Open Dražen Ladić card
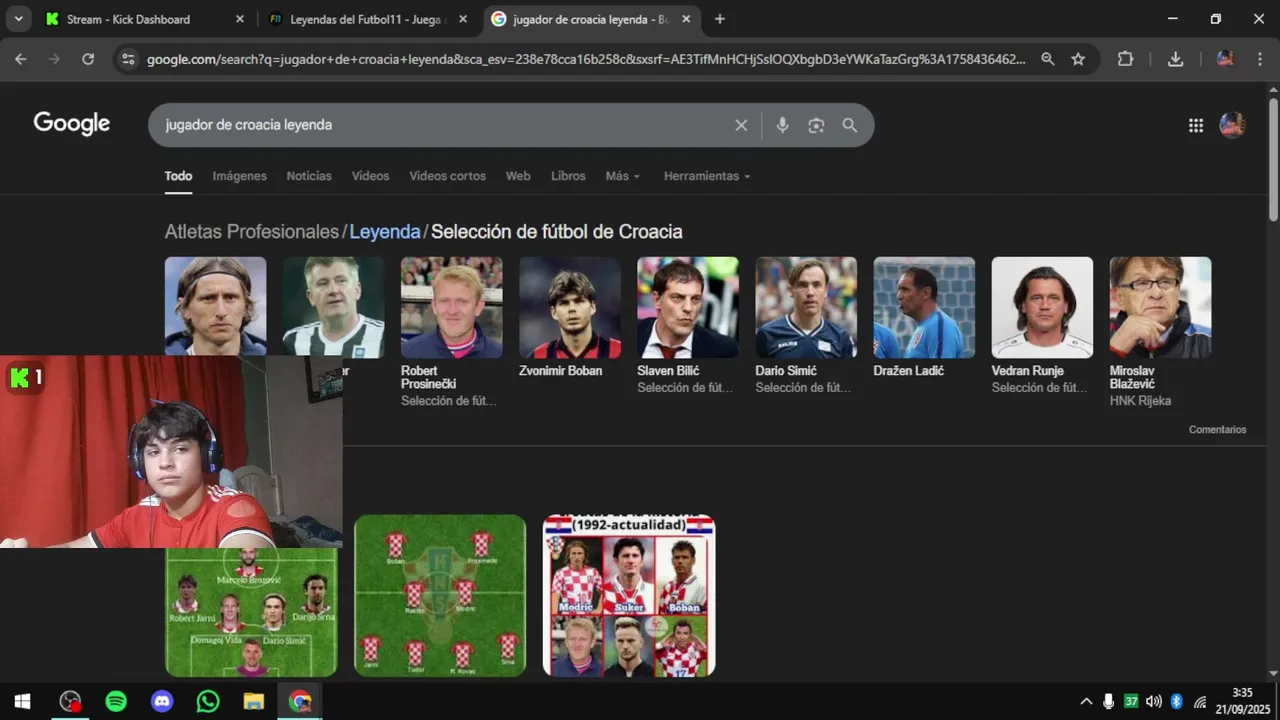The image size is (1280, 720). pyautogui.click(x=924, y=318)
